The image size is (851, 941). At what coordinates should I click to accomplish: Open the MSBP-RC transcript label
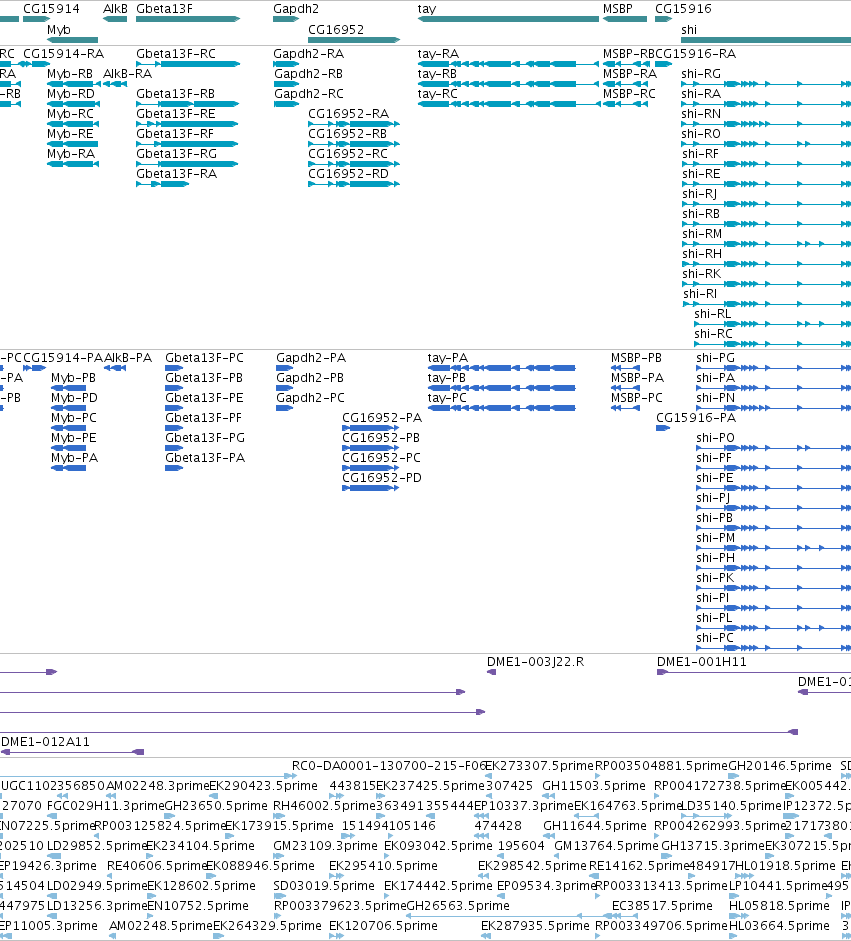(x=629, y=94)
